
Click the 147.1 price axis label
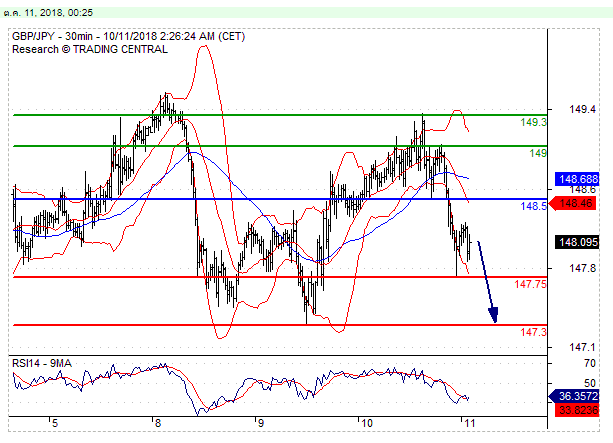pos(583,347)
